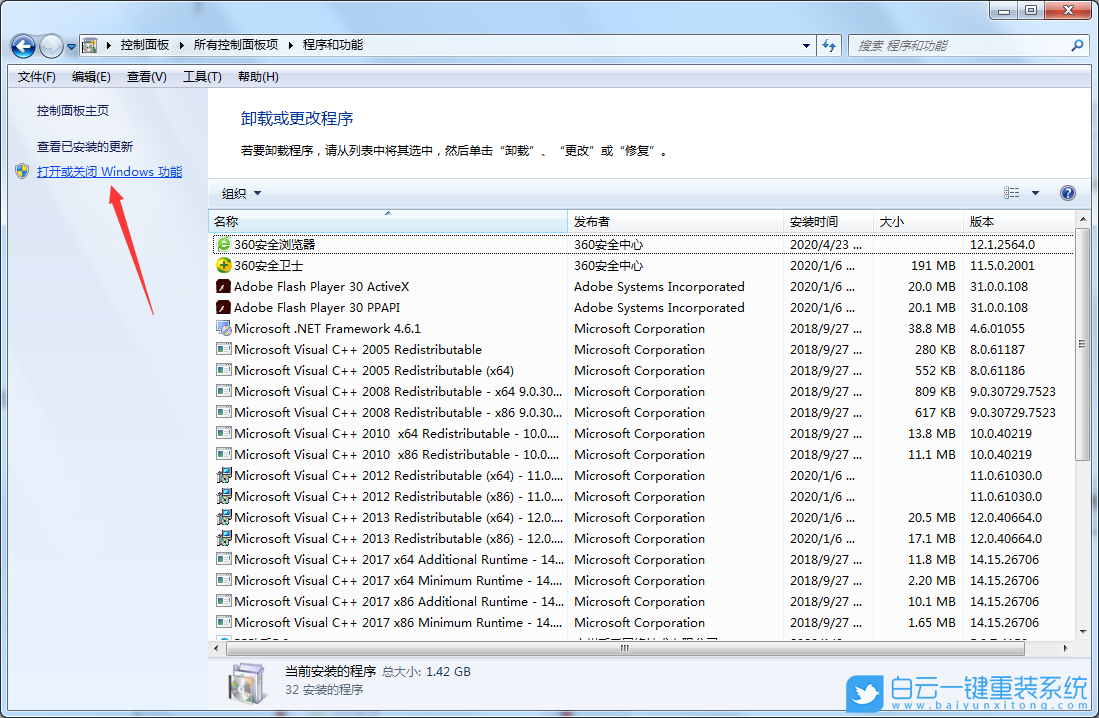Click the shield icon beside Windows 功能 link
This screenshot has height=718, width=1099.
(22, 171)
